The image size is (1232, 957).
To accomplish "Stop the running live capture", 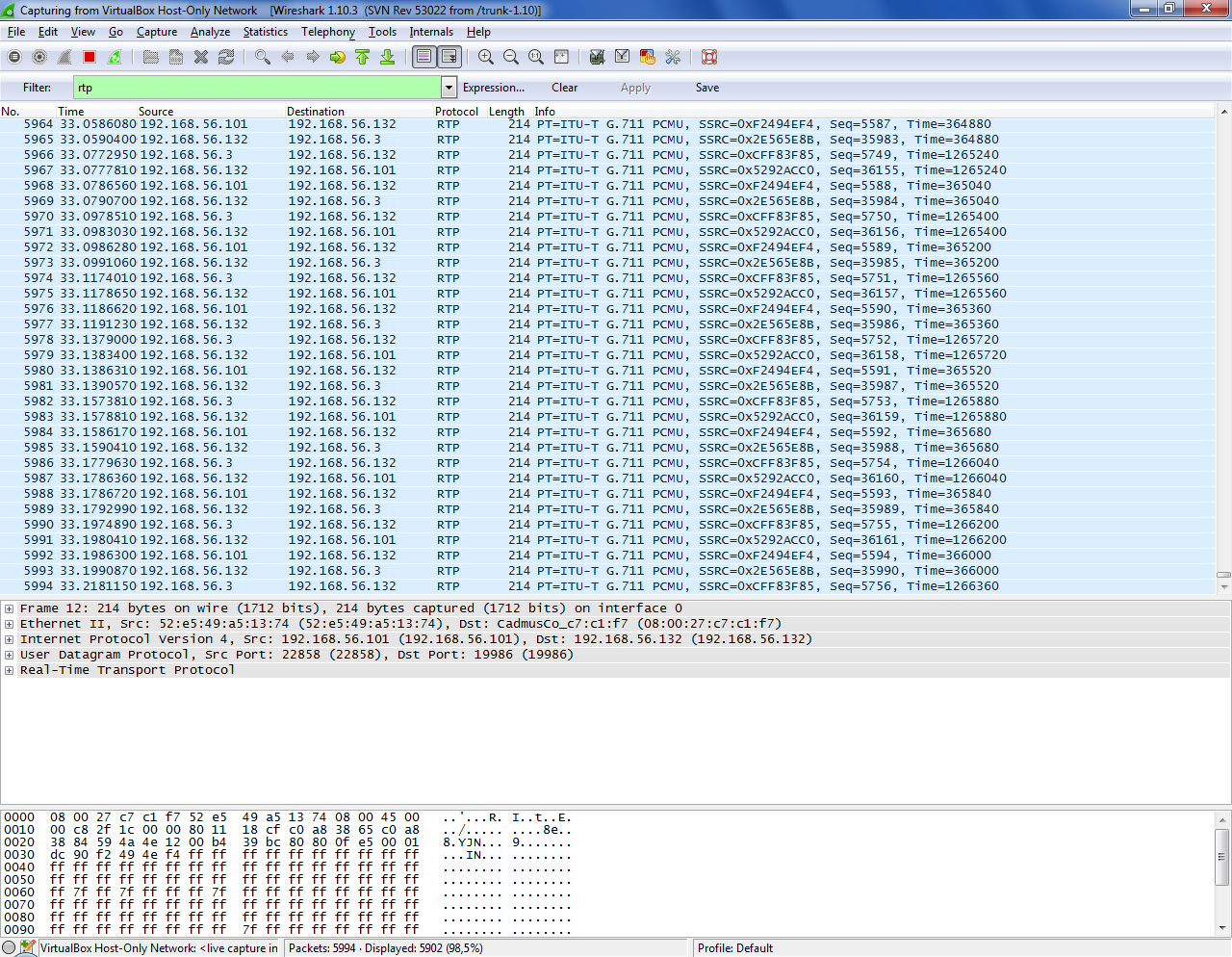I will click(x=90, y=58).
